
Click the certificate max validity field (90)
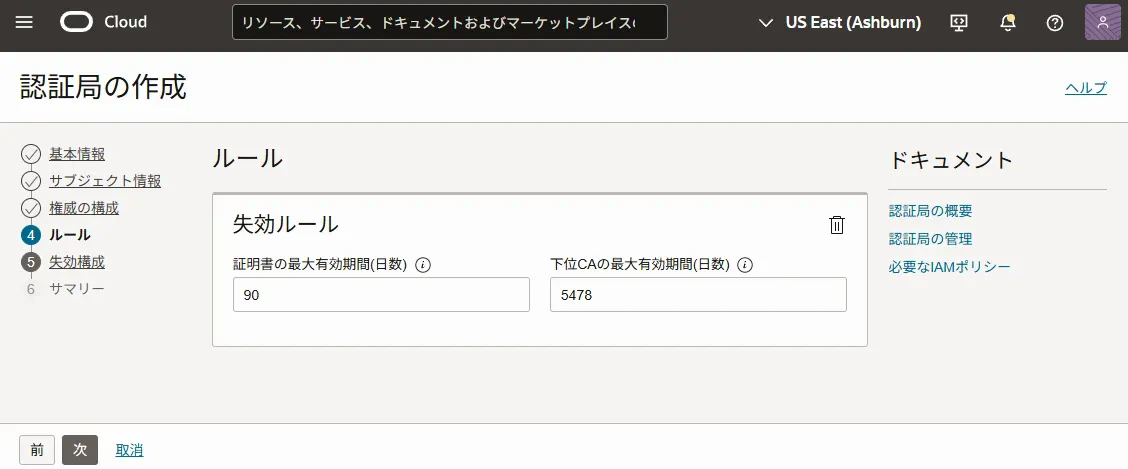pyautogui.click(x=381, y=295)
